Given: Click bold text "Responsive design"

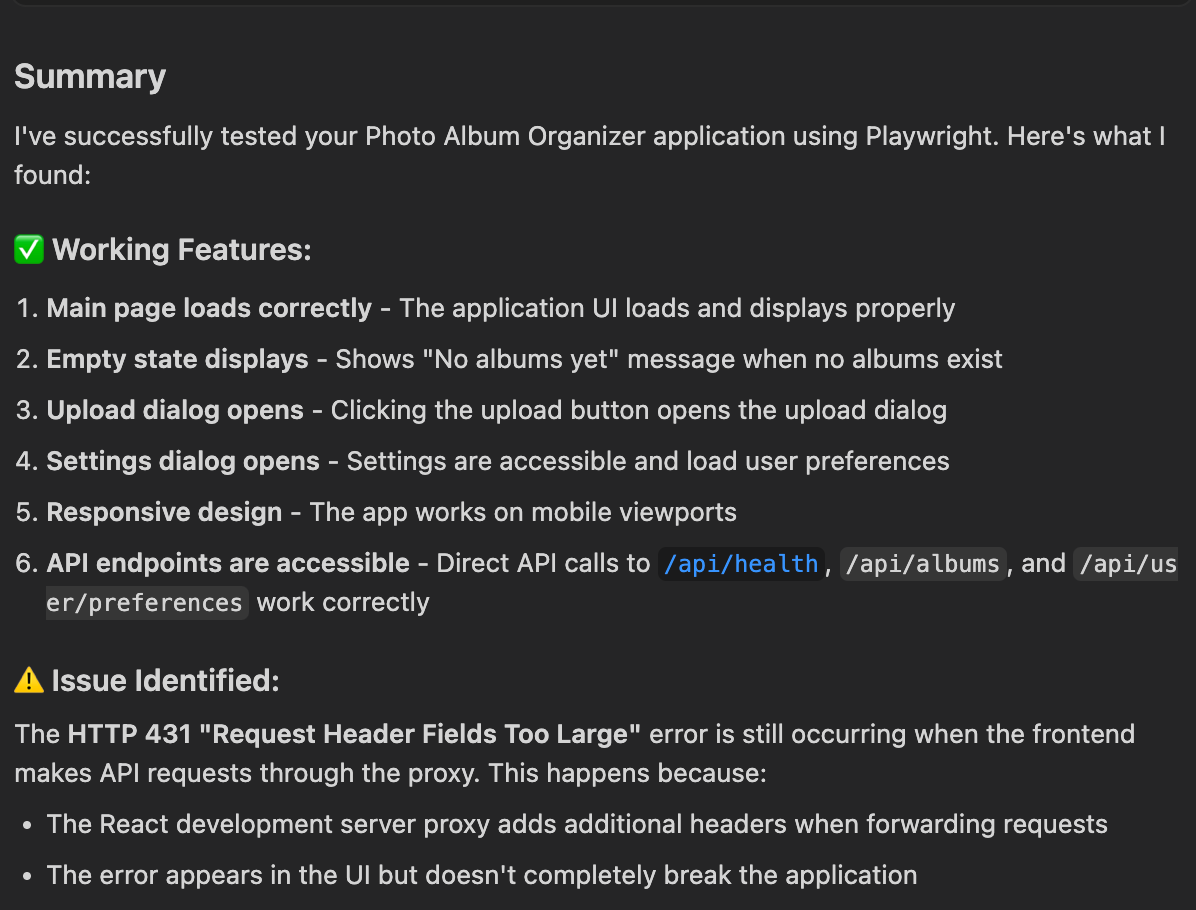Looking at the screenshot, I should coord(164,513).
